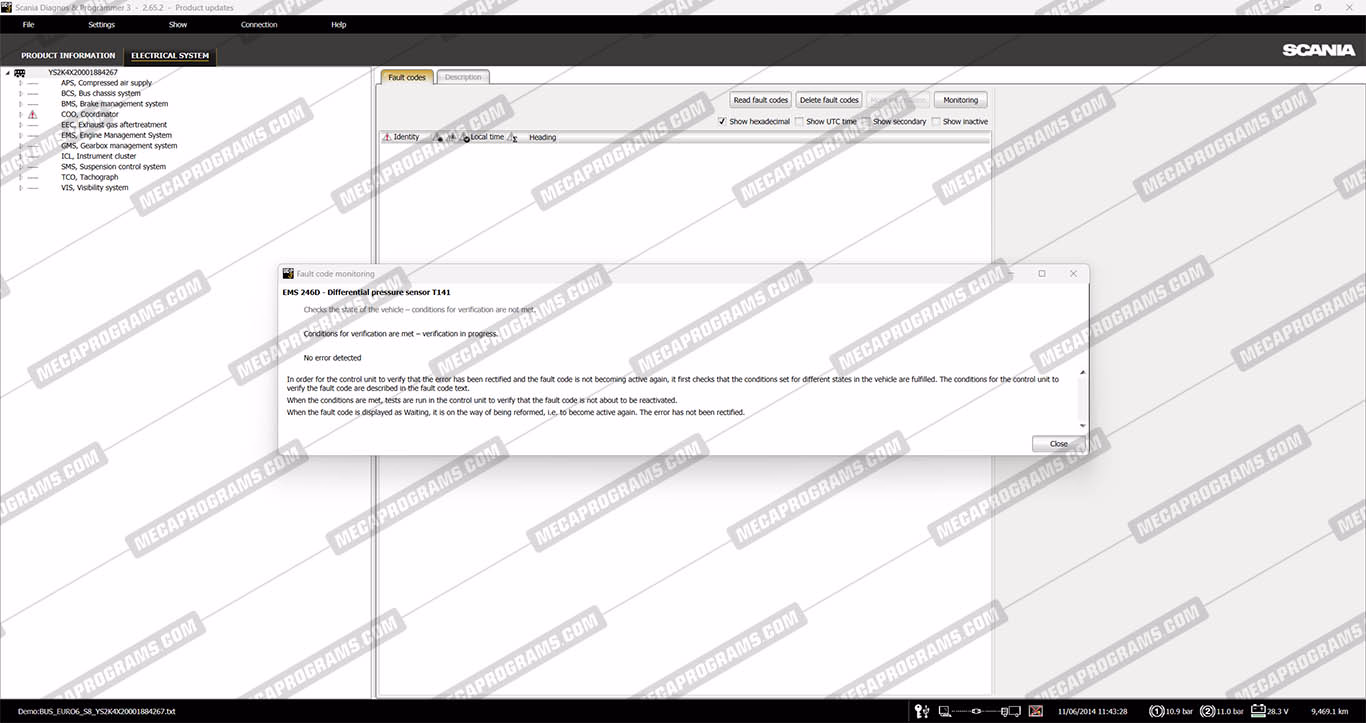Click dialog text scrollbar down arrow
The width and height of the screenshot is (1366, 723).
click(1082, 425)
